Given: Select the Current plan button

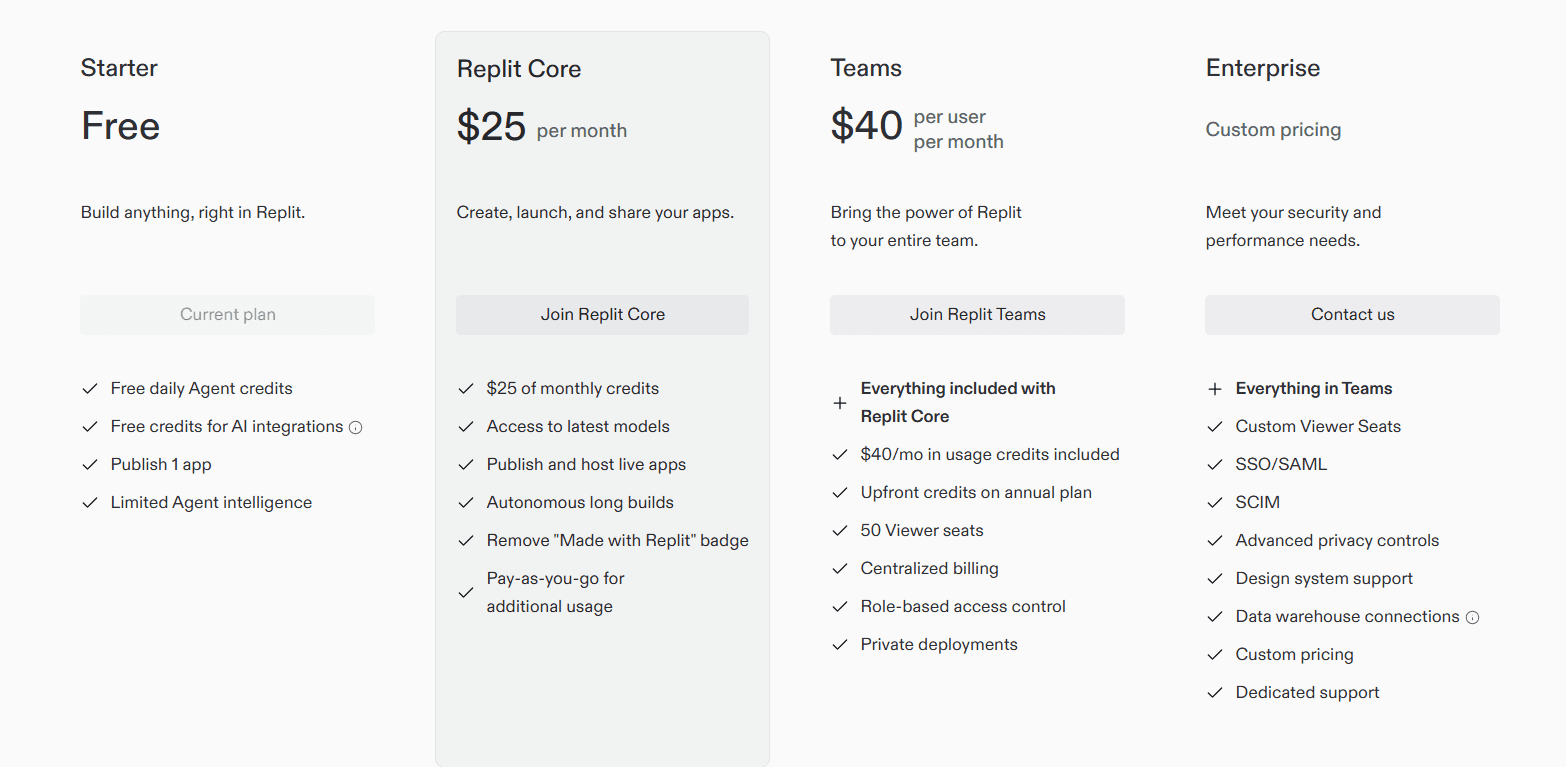Looking at the screenshot, I should point(227,314).
